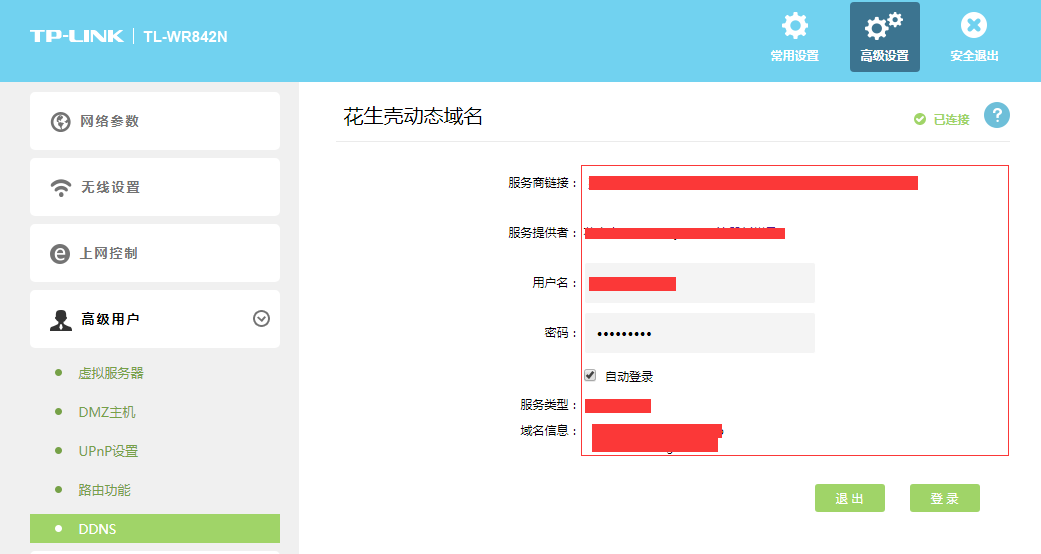
Task: Go to DMZ主机 submenu
Action: pyautogui.click(x=107, y=413)
